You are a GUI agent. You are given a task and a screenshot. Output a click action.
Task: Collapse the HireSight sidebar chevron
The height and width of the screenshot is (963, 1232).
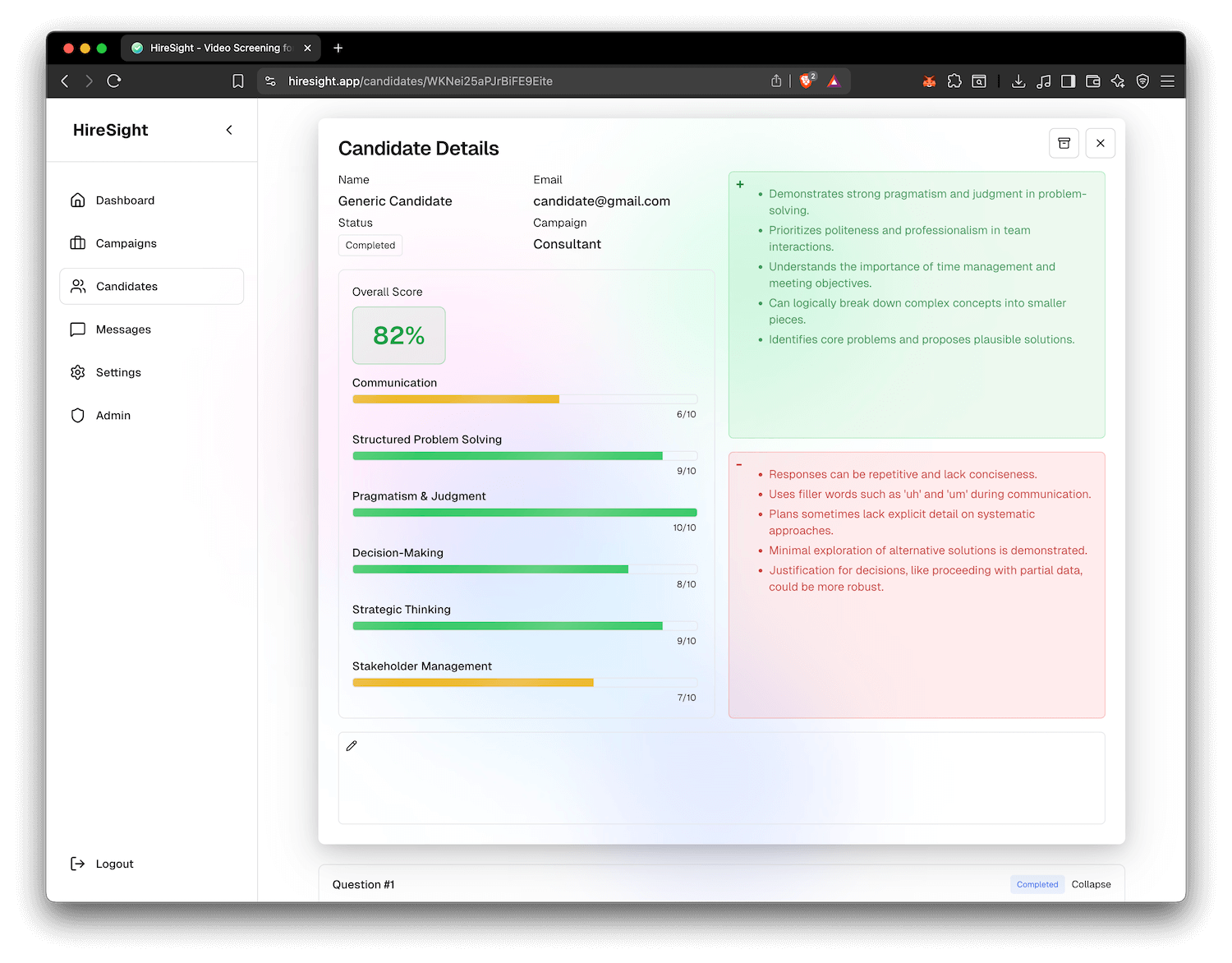coord(229,130)
